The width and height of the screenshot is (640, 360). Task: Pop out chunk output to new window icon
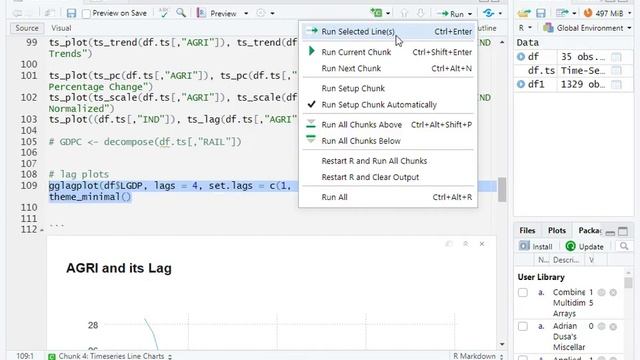click(449, 244)
